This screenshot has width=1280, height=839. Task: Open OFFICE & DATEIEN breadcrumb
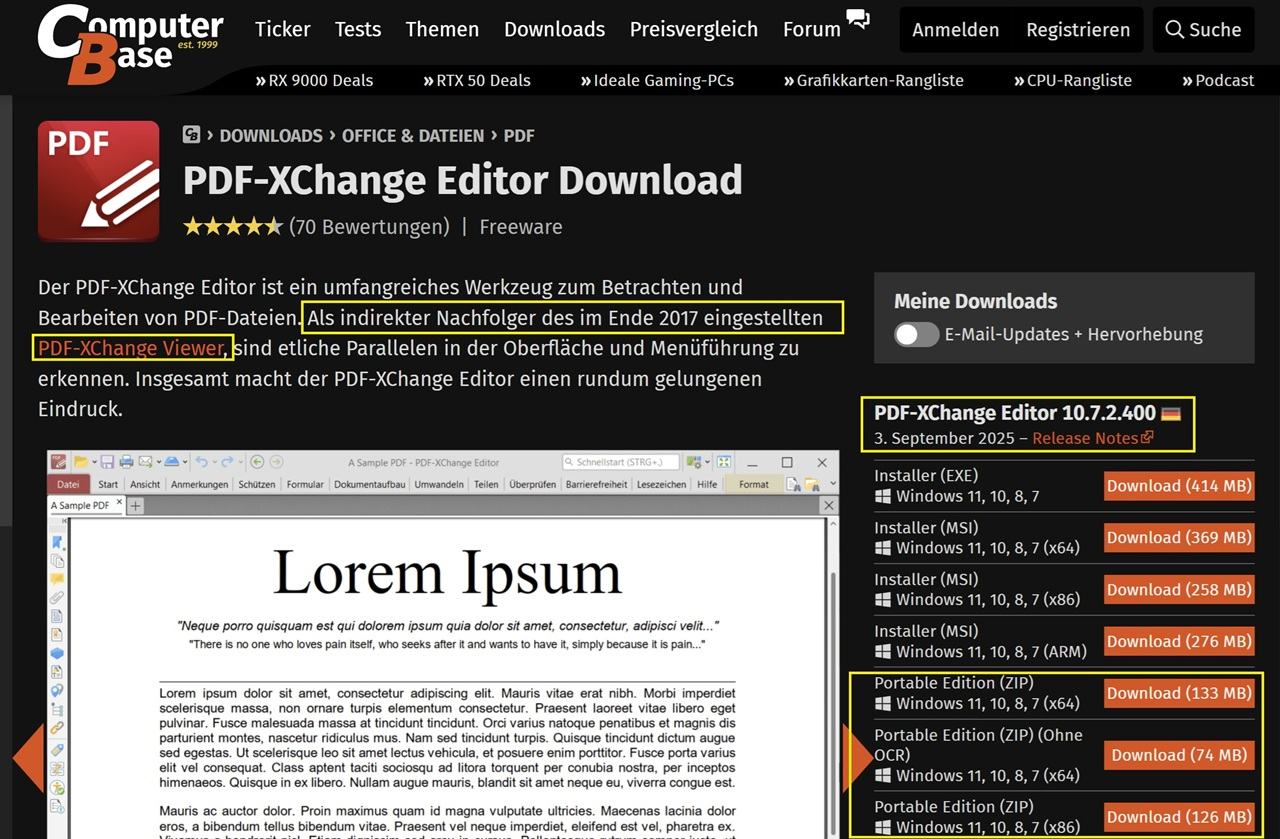(413, 135)
